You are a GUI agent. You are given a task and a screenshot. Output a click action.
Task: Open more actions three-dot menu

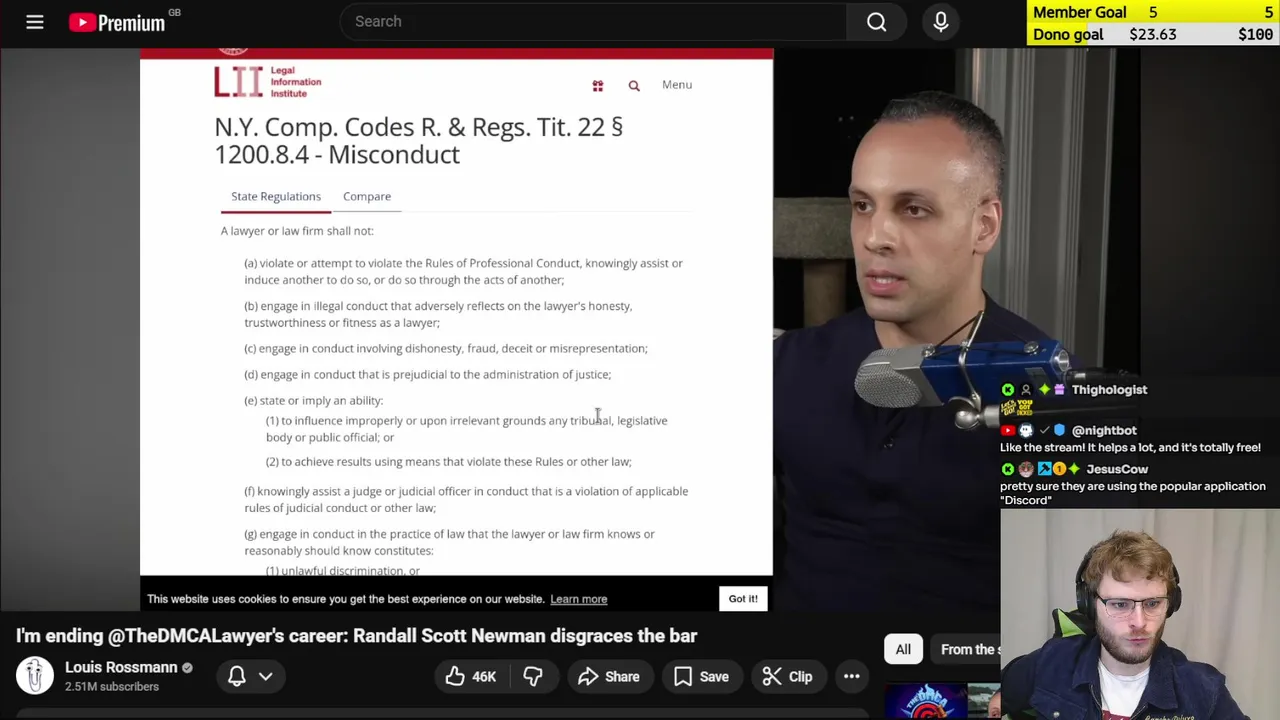(851, 677)
